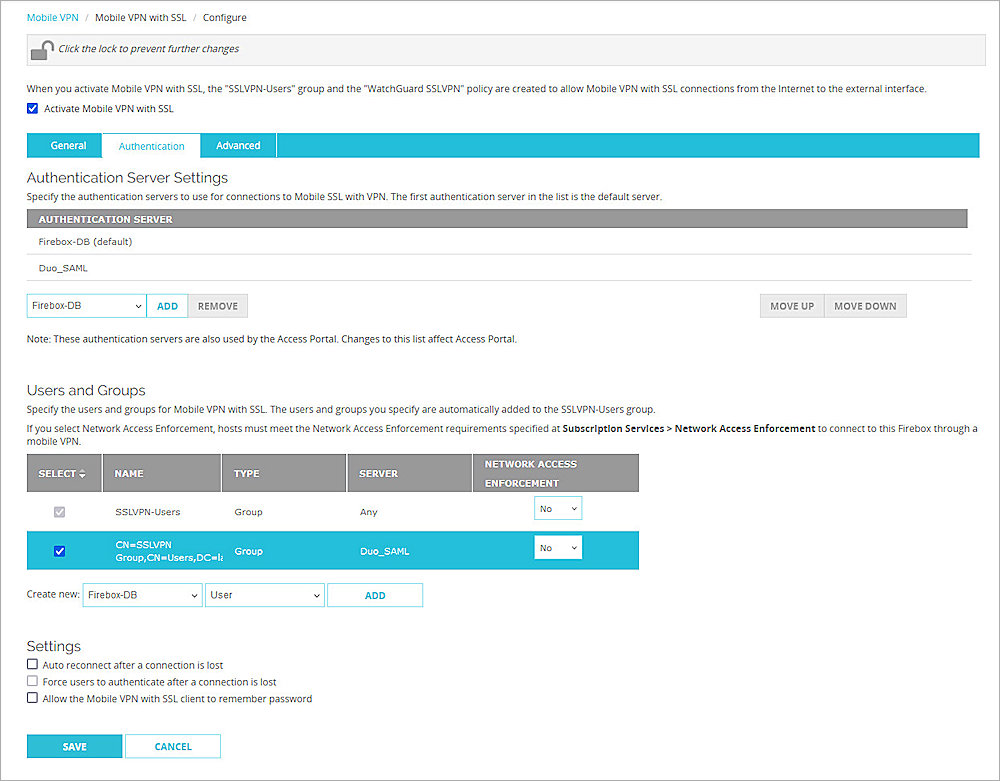This screenshot has width=1000, height=781.
Task: Click SAVE to apply changes
Action: click(74, 746)
